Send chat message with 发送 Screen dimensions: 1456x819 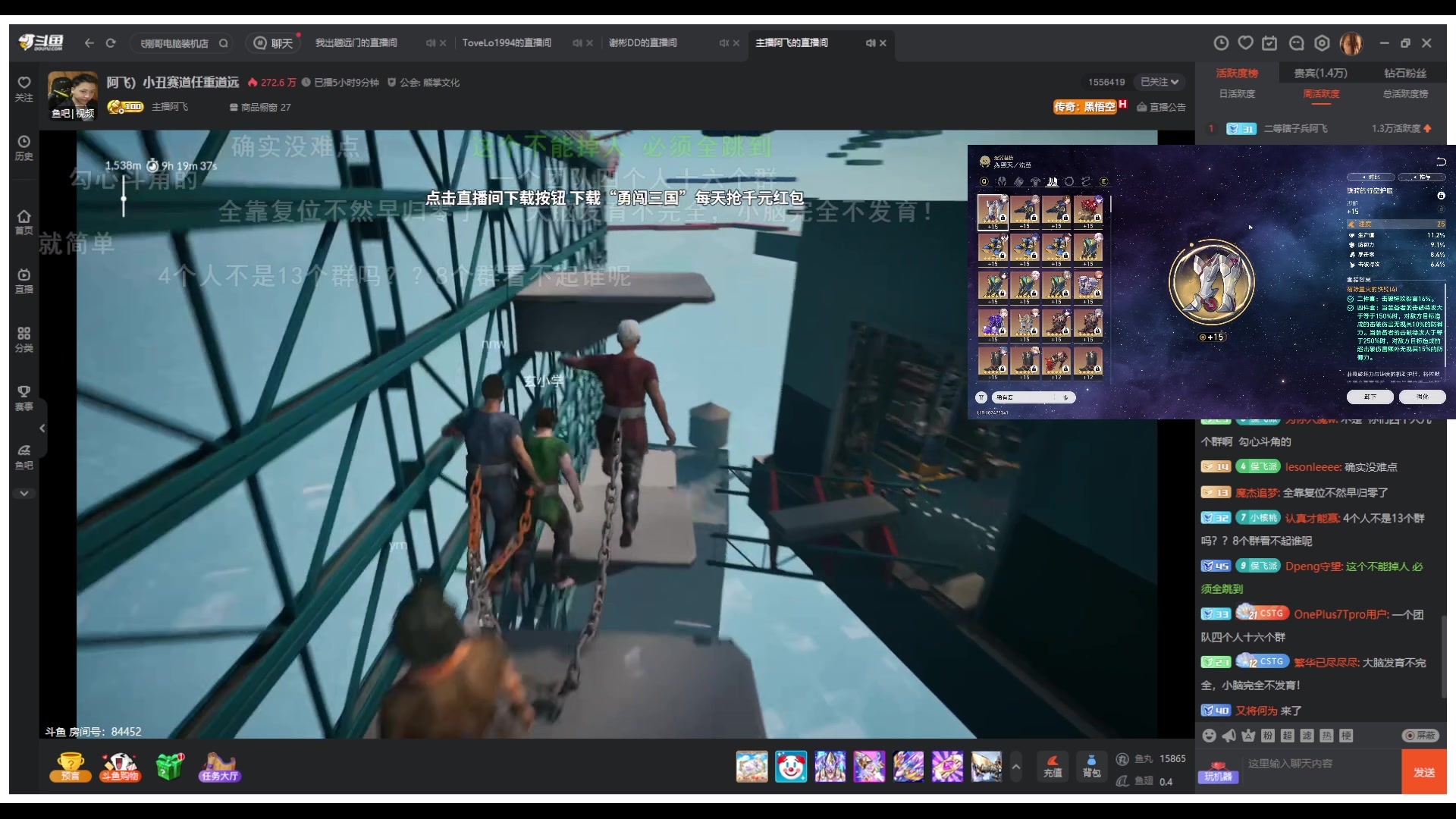[1424, 772]
